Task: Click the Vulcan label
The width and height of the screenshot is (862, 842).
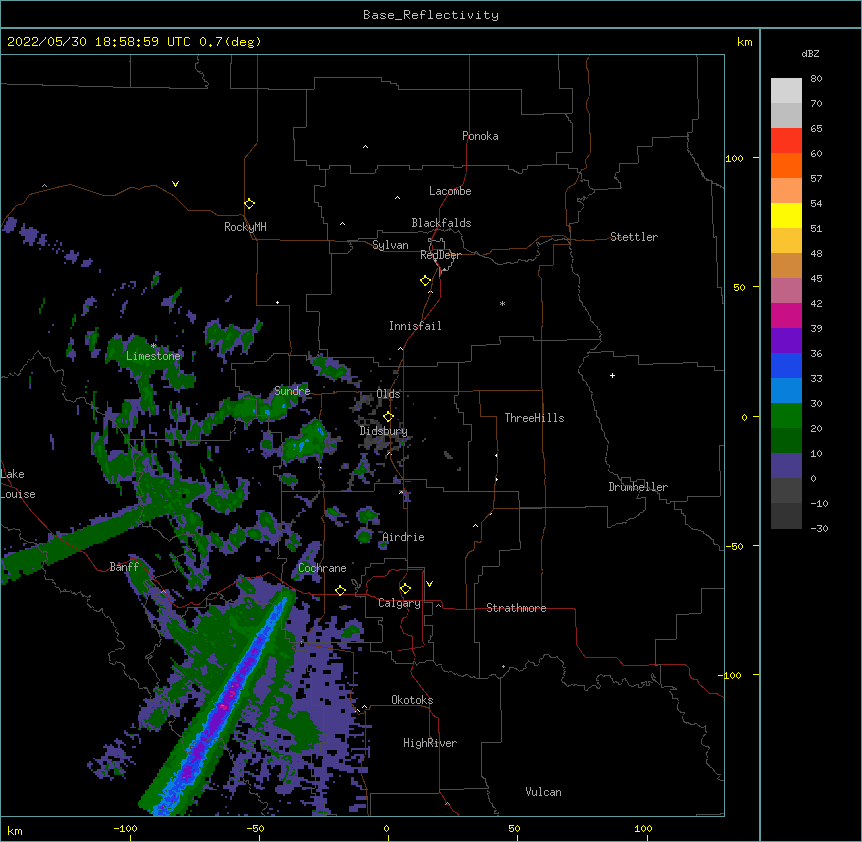Action: (543, 792)
